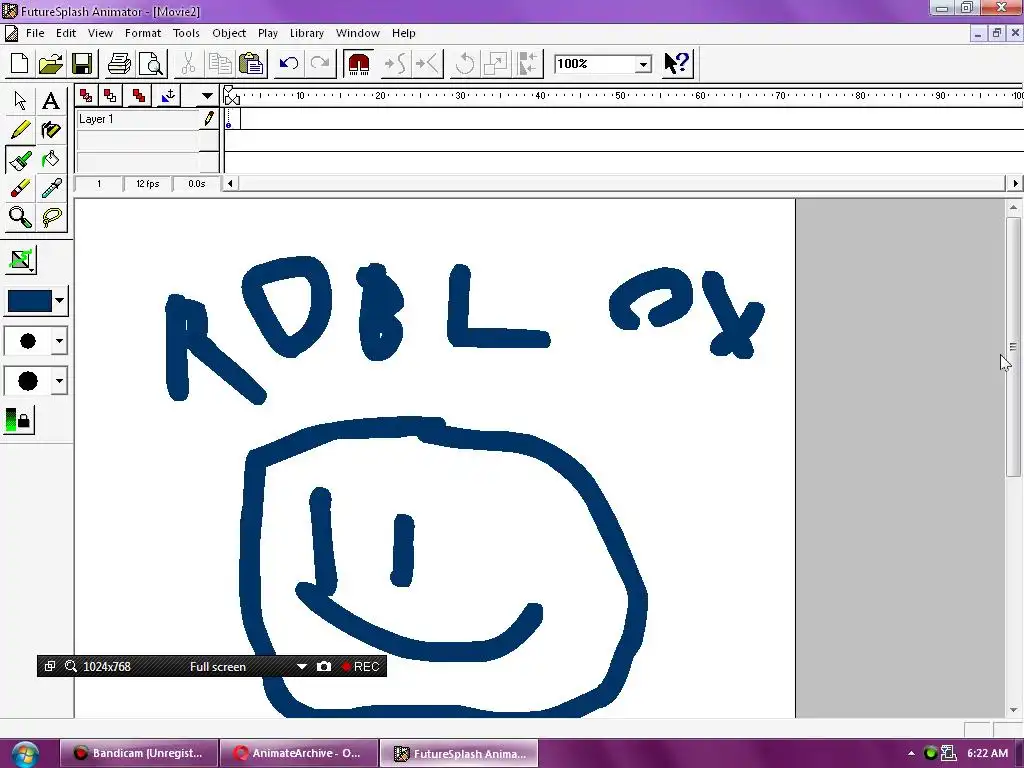The height and width of the screenshot is (768, 1024).
Task: Click the Print Preview icon
Action: [152, 63]
